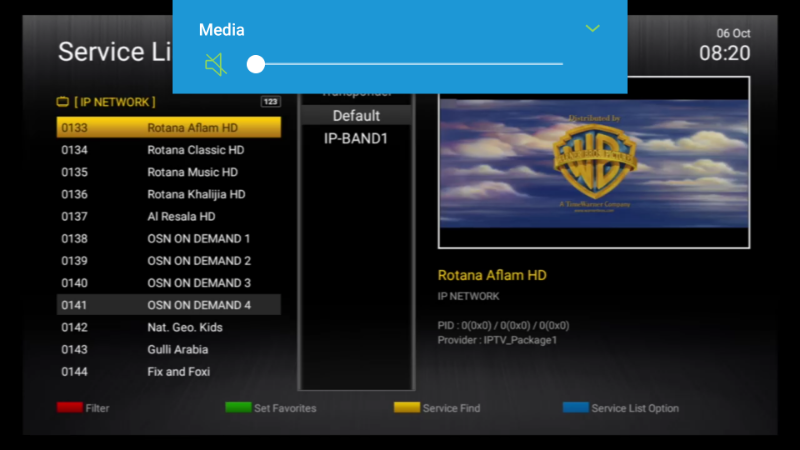Click the IP NETWORK TV icon
Screen dimensions: 800x450
63,102
